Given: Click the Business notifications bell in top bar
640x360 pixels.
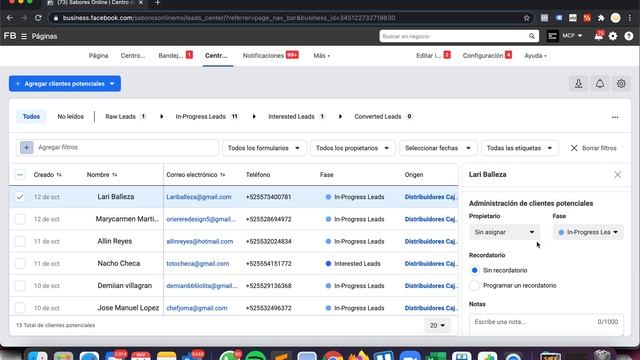Looking at the screenshot, I should coord(599,36).
